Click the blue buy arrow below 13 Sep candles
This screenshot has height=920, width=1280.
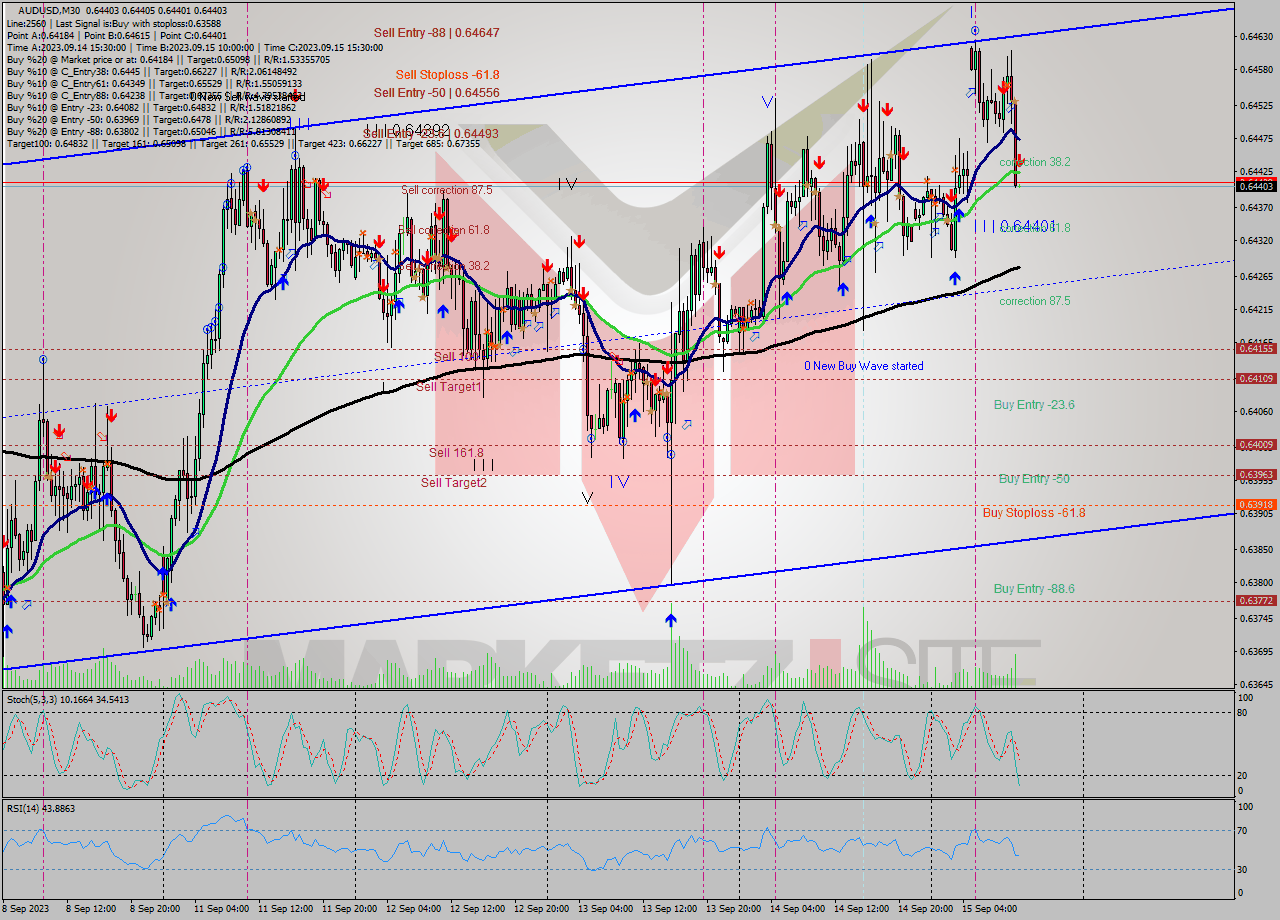(670, 618)
